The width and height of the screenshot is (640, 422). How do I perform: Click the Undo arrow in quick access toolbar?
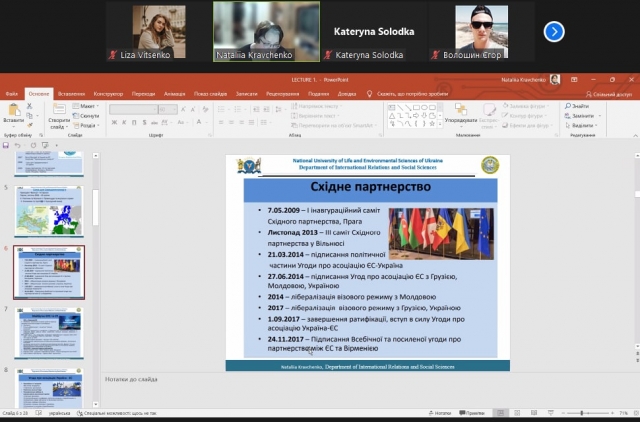[x=19, y=145]
